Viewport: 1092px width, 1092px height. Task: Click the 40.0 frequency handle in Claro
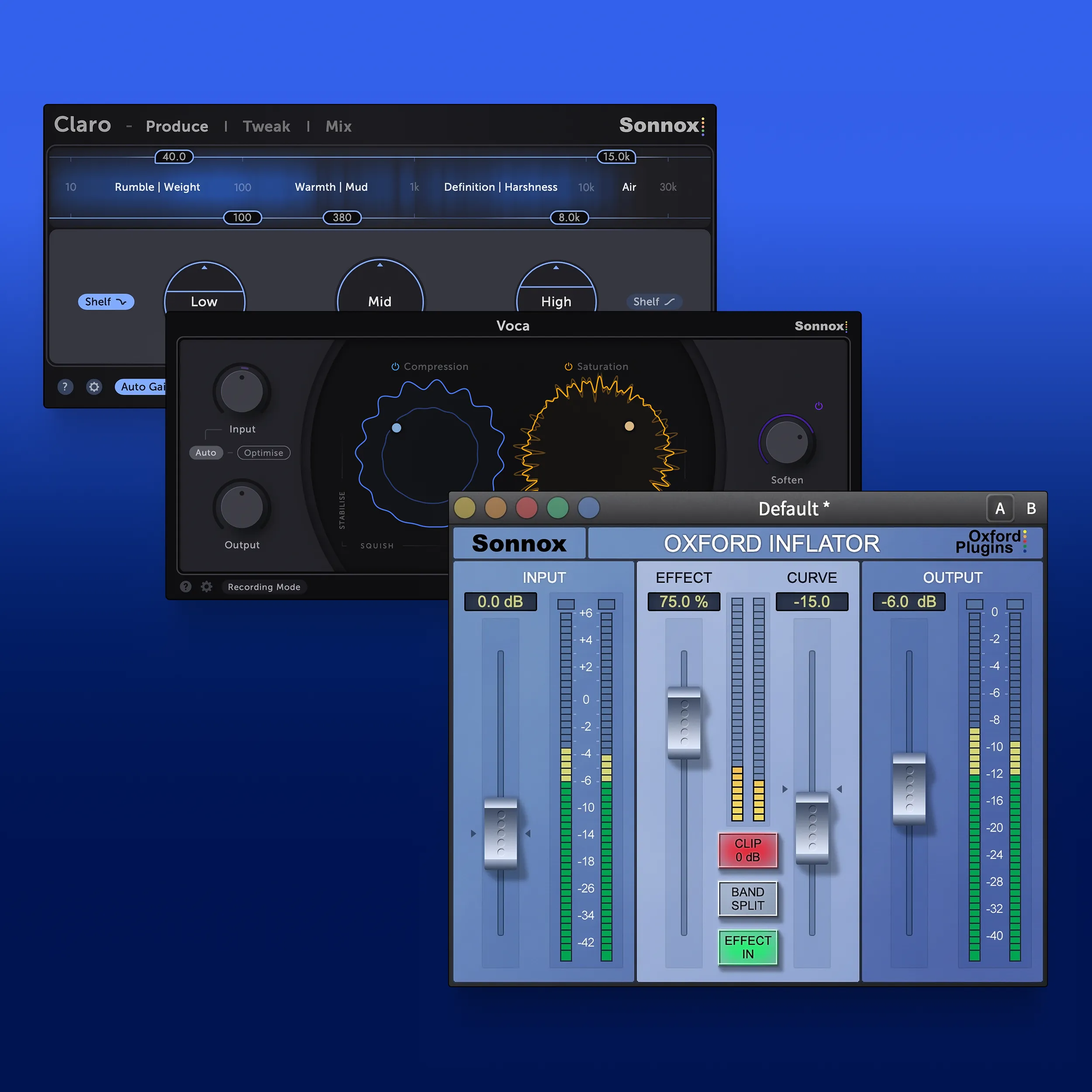click(x=174, y=156)
